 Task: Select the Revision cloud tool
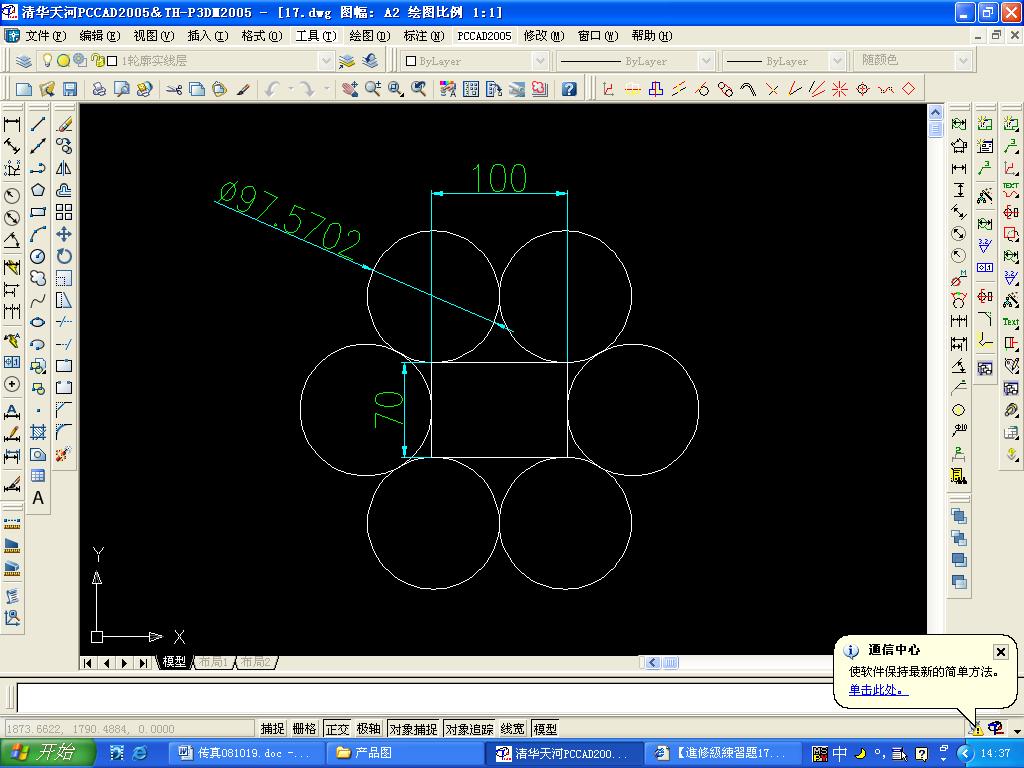pyautogui.click(x=38, y=278)
